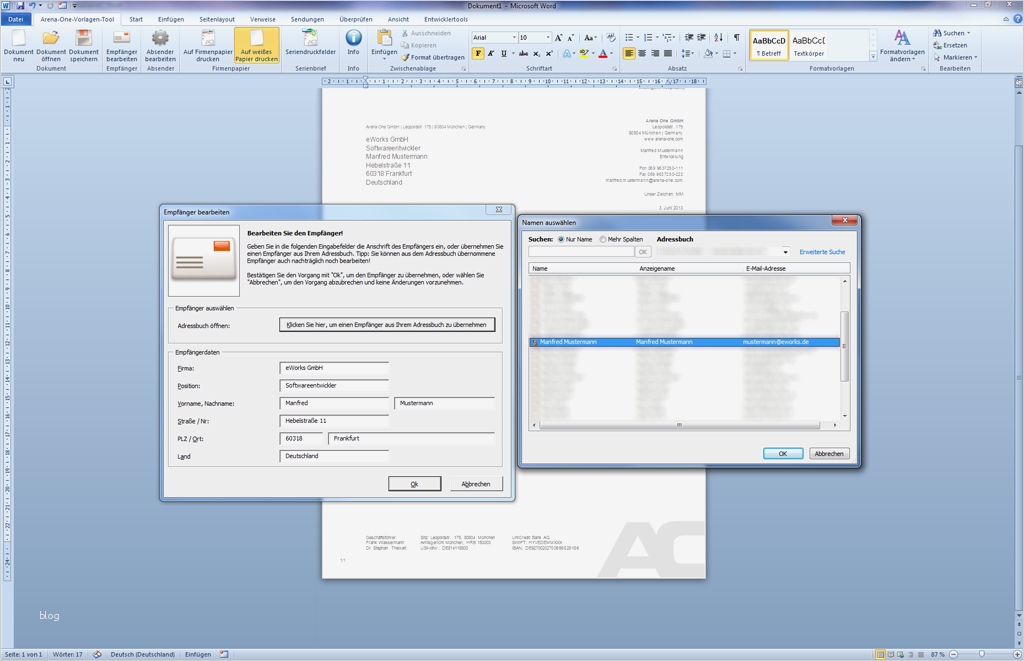
Task: Switch to the Seitenlayout tab
Action: pyautogui.click(x=217, y=20)
